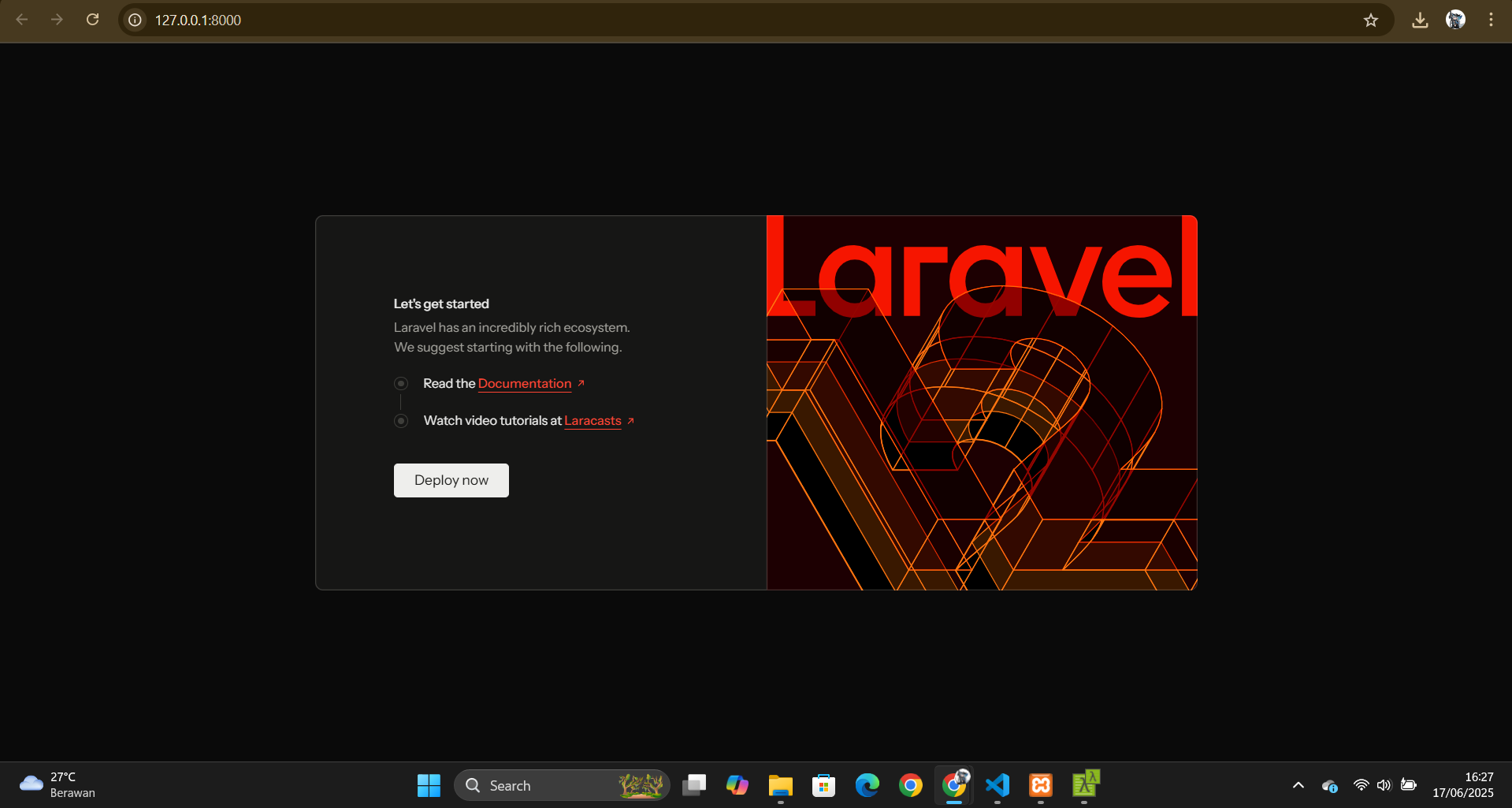Screen dimensions: 1512x808
Task: Open the clock and date panel
Action: point(1462,785)
